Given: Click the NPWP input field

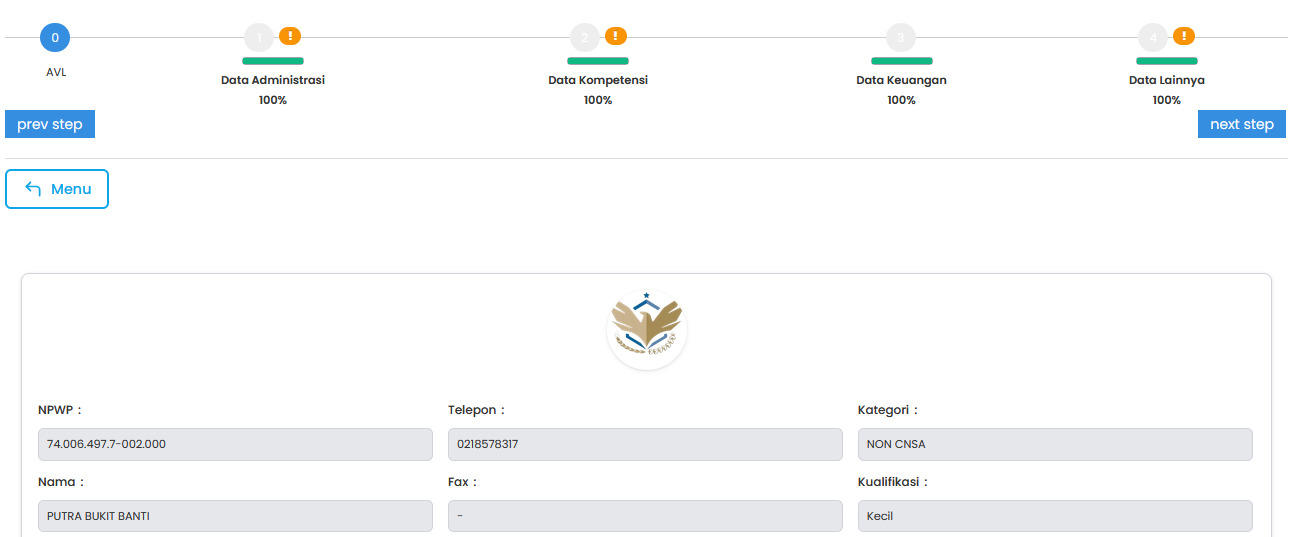Looking at the screenshot, I should click(x=235, y=444).
